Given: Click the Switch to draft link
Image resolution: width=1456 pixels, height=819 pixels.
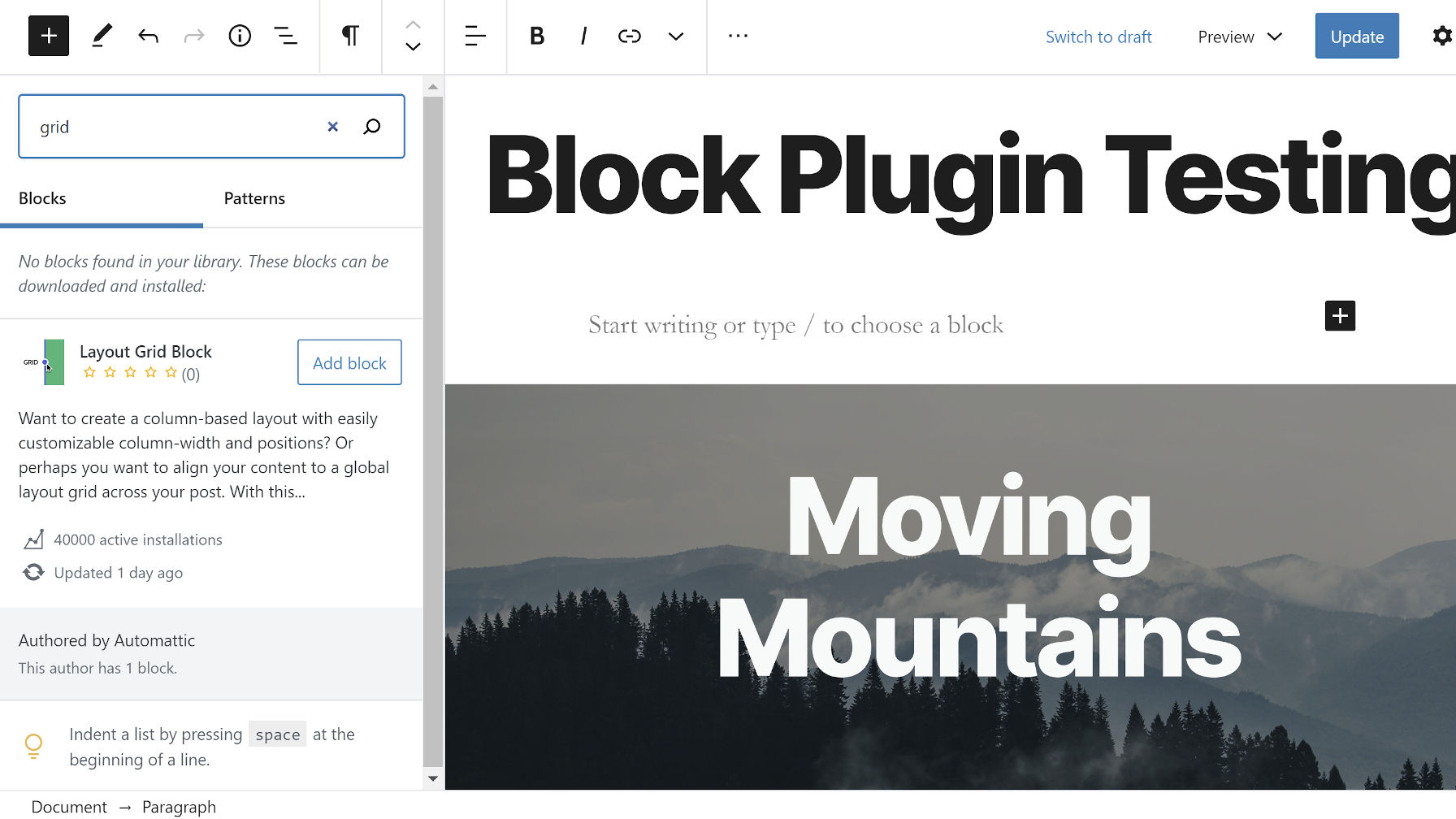Looking at the screenshot, I should click(x=1098, y=37).
